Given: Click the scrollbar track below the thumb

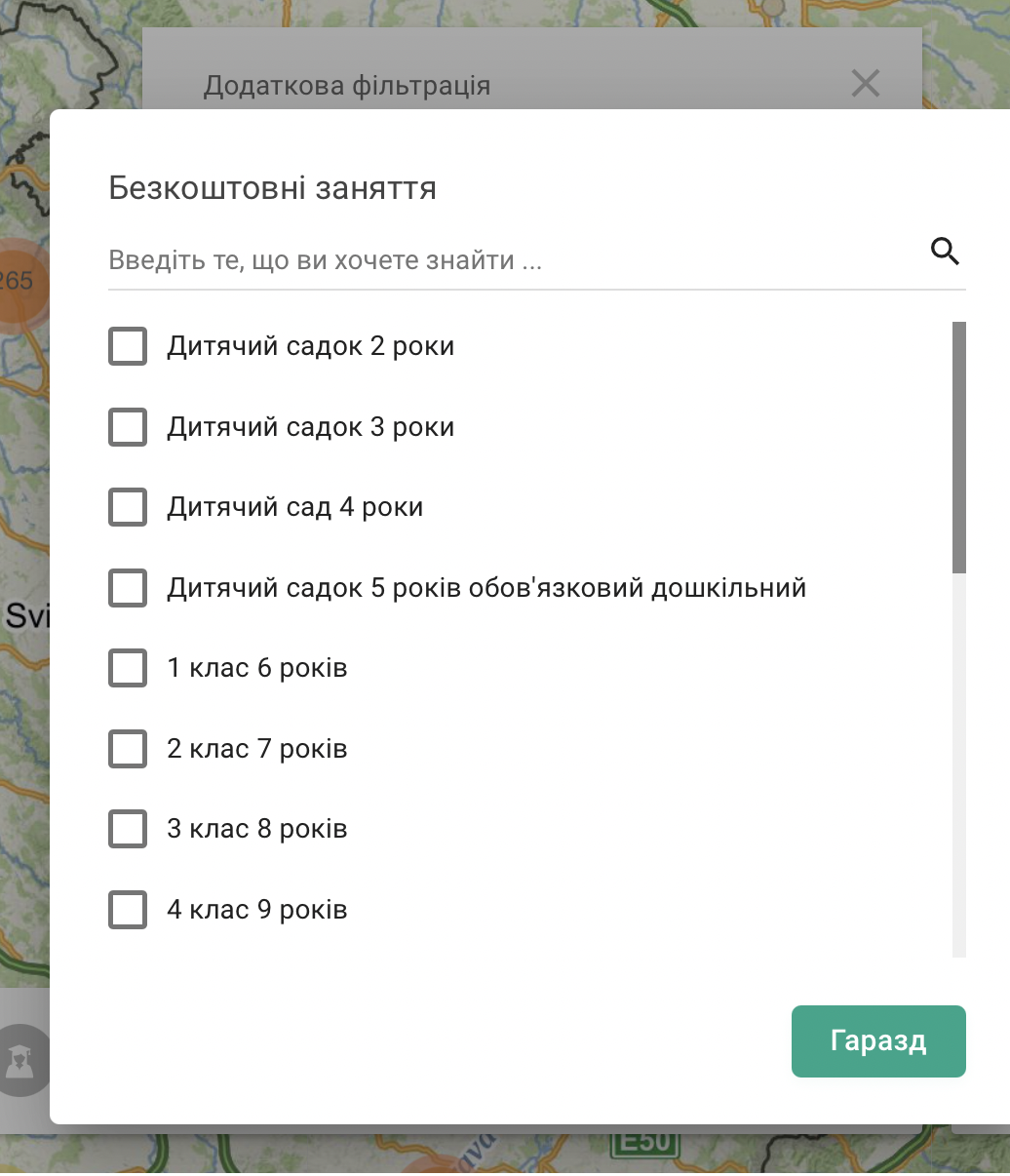Looking at the screenshot, I should (959, 765).
